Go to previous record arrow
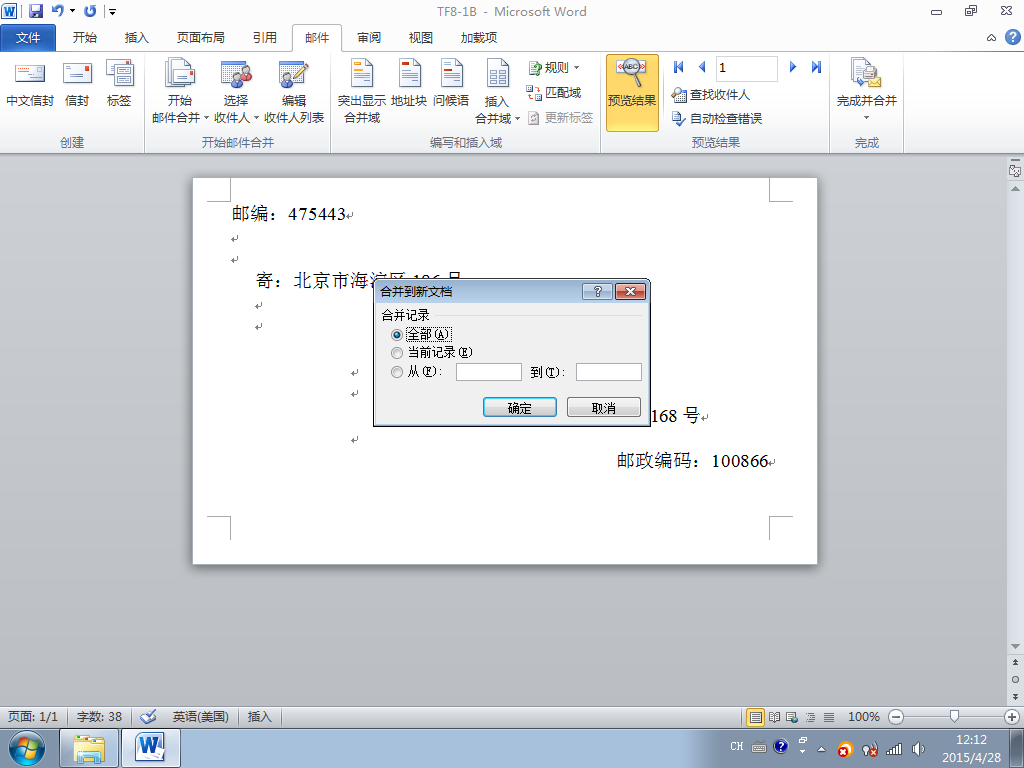This screenshot has height=768, width=1024. (702, 67)
